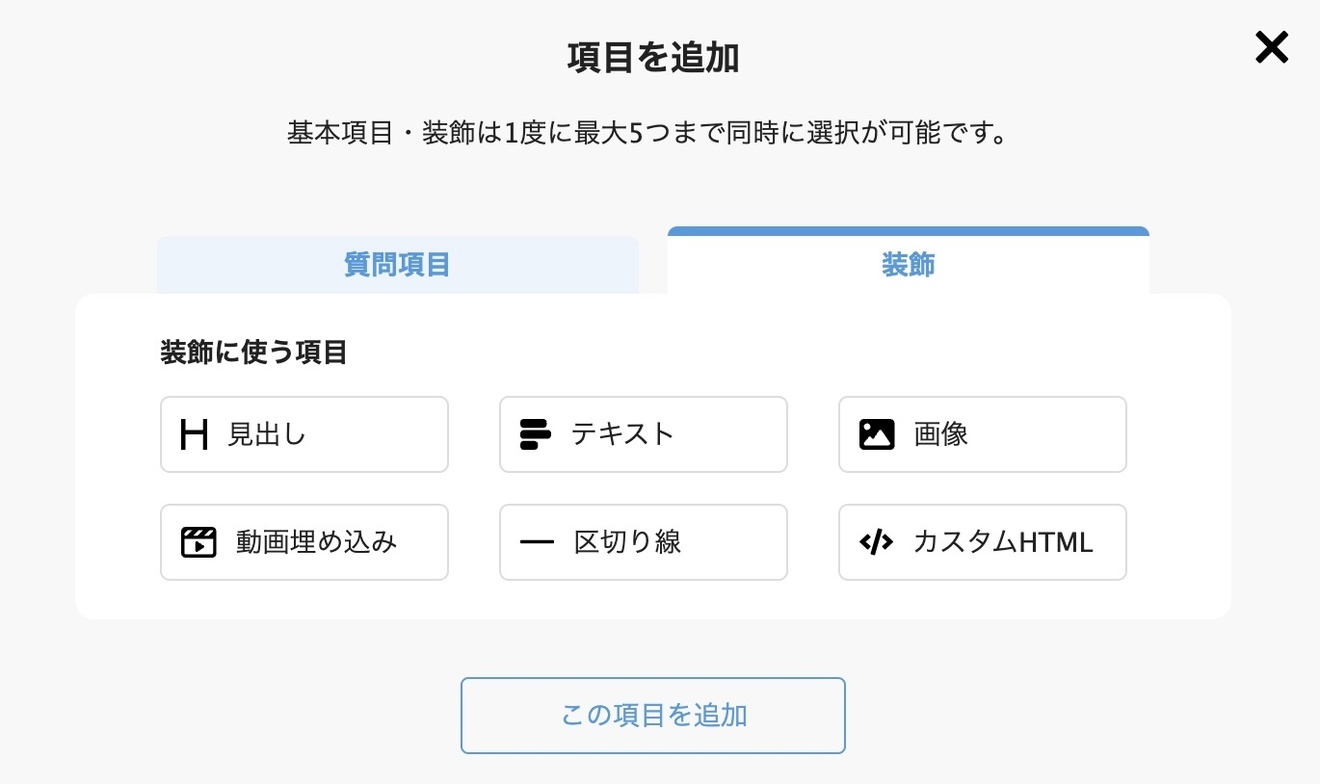Select the 区切り線 label
The width and height of the screenshot is (1320, 784).
point(628,542)
